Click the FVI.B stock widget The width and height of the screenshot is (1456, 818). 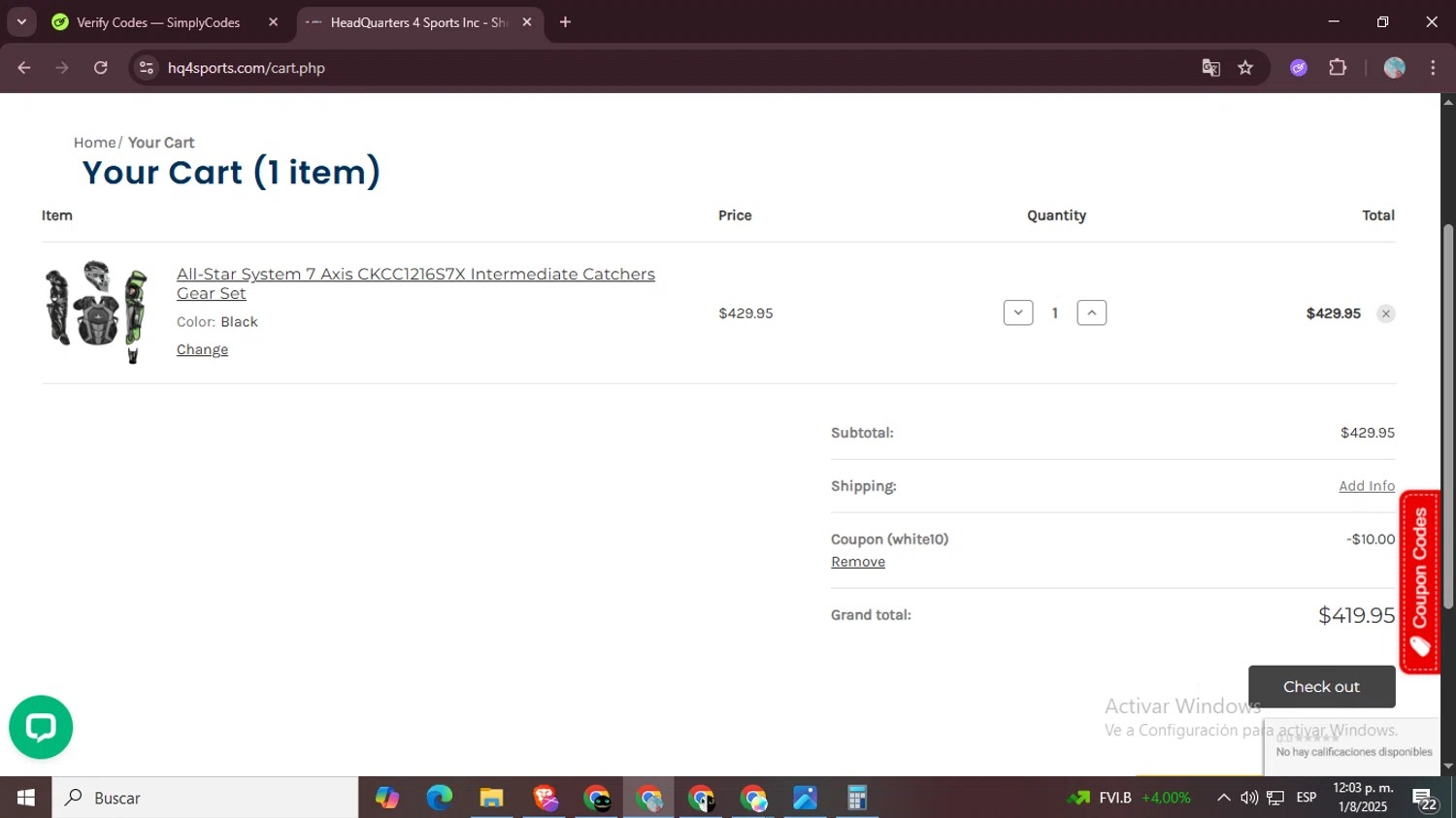1129,798
